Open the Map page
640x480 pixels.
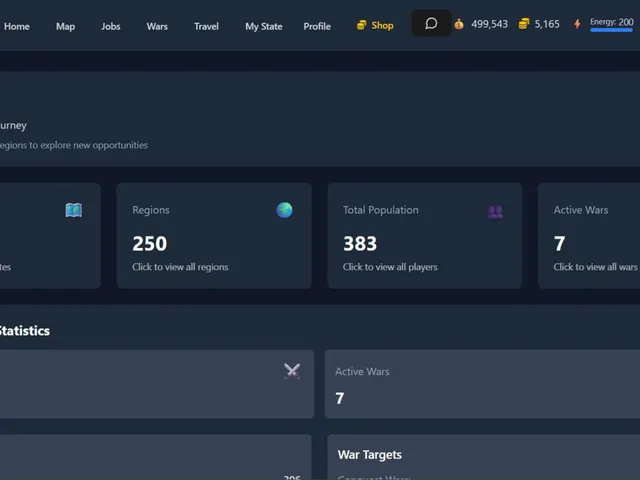(65, 27)
